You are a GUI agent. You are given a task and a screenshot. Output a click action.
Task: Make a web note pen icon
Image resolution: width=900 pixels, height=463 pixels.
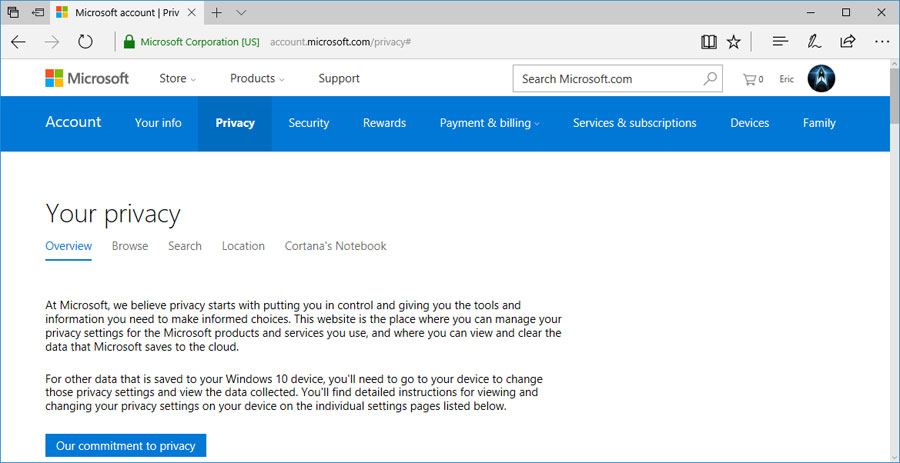click(813, 41)
